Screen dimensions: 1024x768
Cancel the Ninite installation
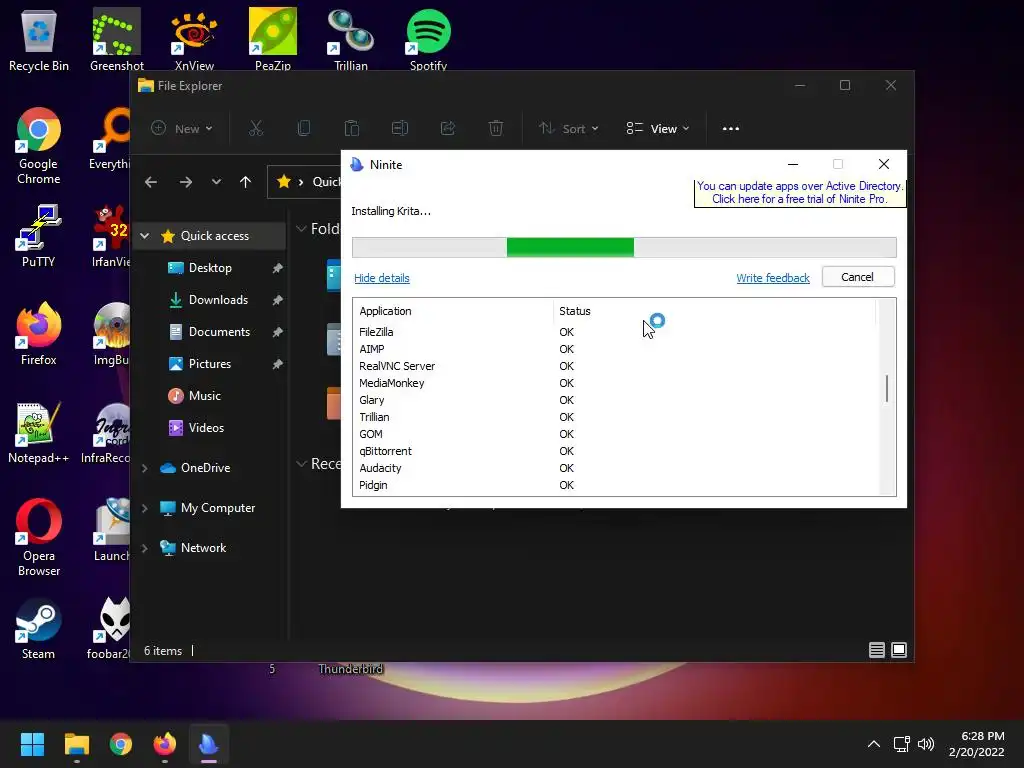pyautogui.click(x=857, y=277)
